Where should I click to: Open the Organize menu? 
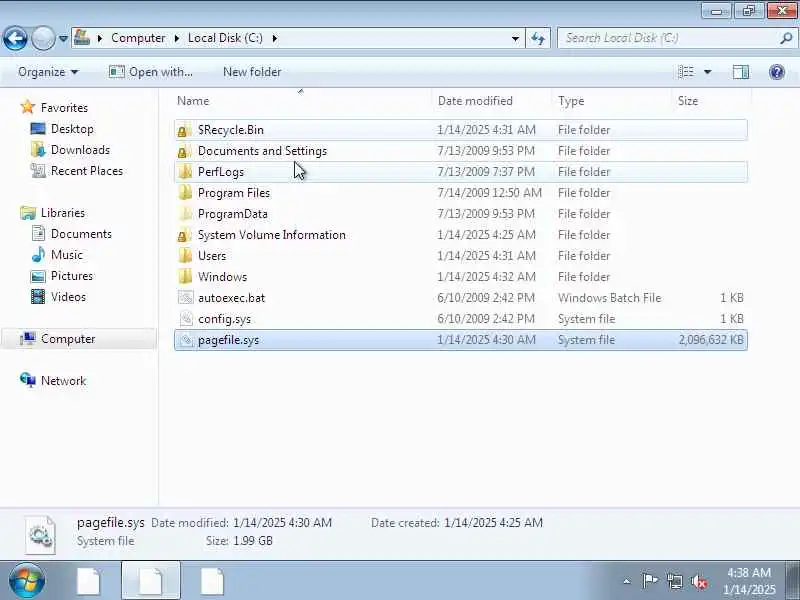pyautogui.click(x=48, y=72)
